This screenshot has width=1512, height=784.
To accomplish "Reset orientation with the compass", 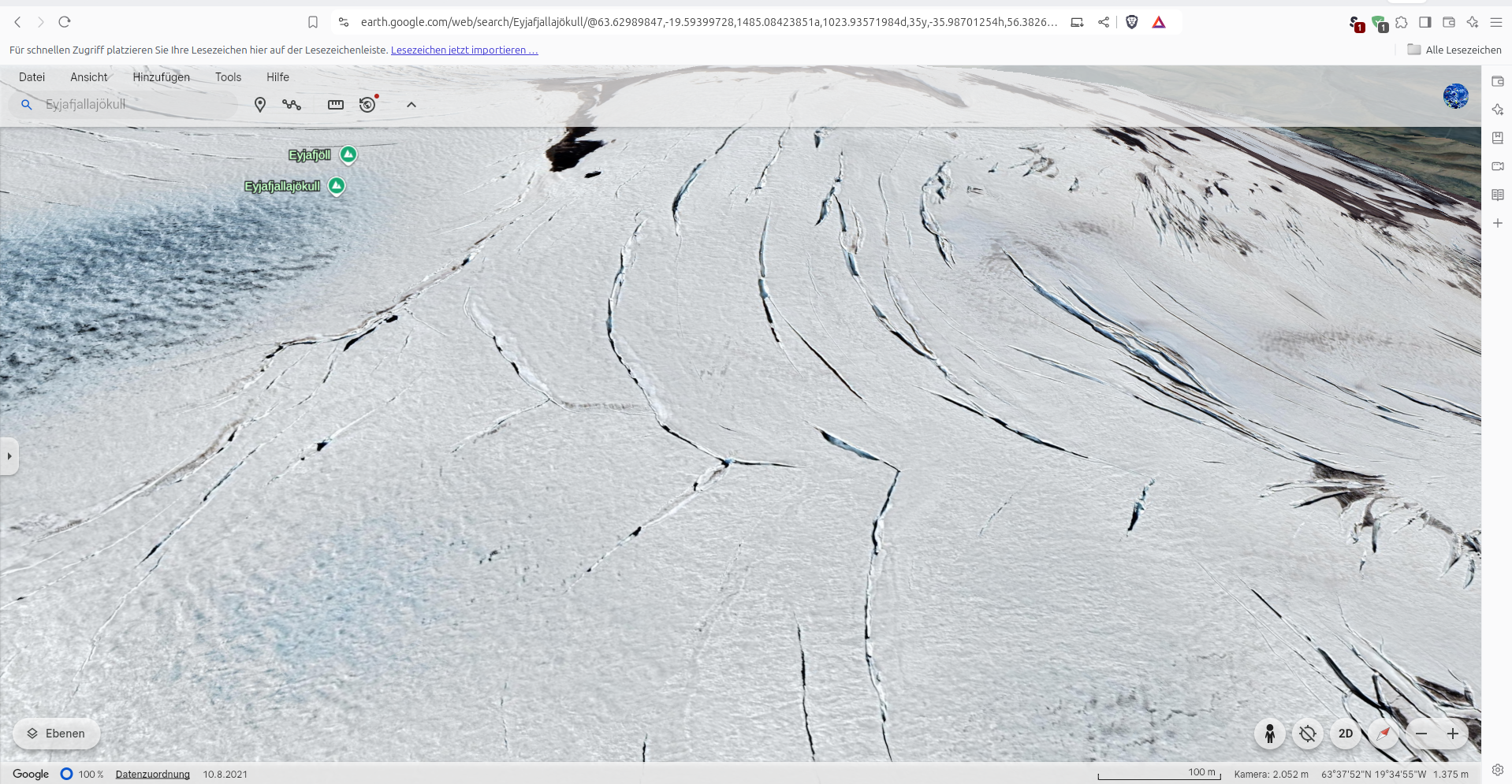I will [x=1384, y=734].
